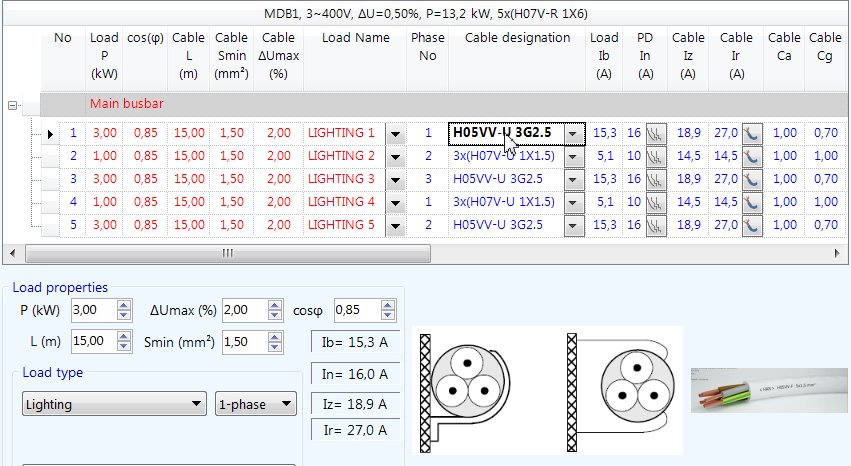The width and height of the screenshot is (851, 466).
Task: Click the Main busbar row label
Action: pyautogui.click(x=126, y=104)
